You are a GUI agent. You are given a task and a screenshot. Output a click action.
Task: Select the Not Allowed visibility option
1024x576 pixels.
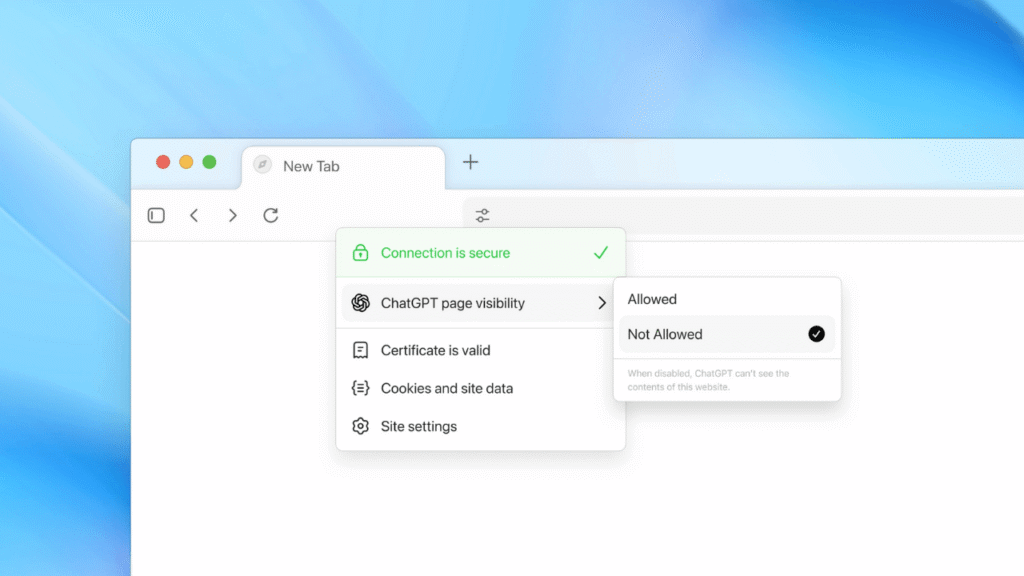coord(665,334)
